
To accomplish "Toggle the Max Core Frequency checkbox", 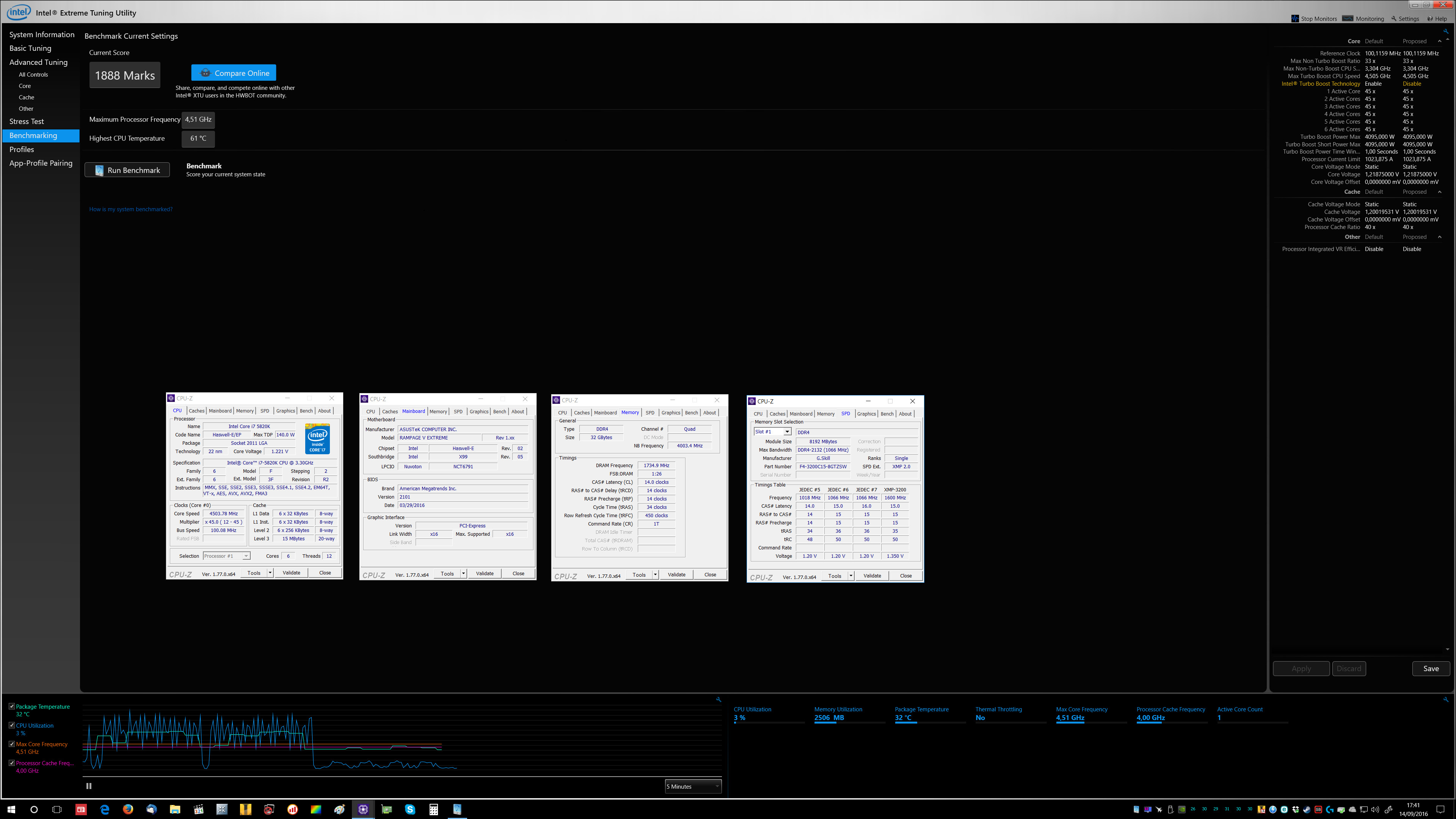I will pyautogui.click(x=11, y=744).
